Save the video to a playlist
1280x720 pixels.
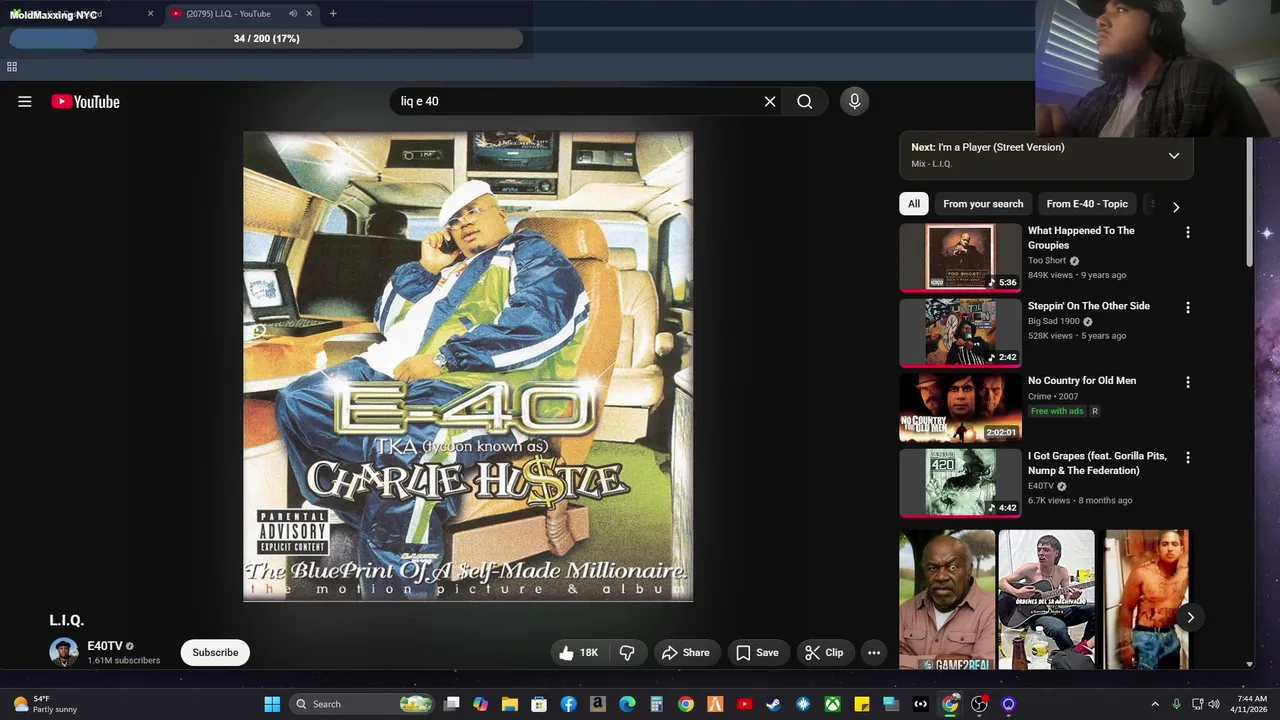tap(757, 652)
